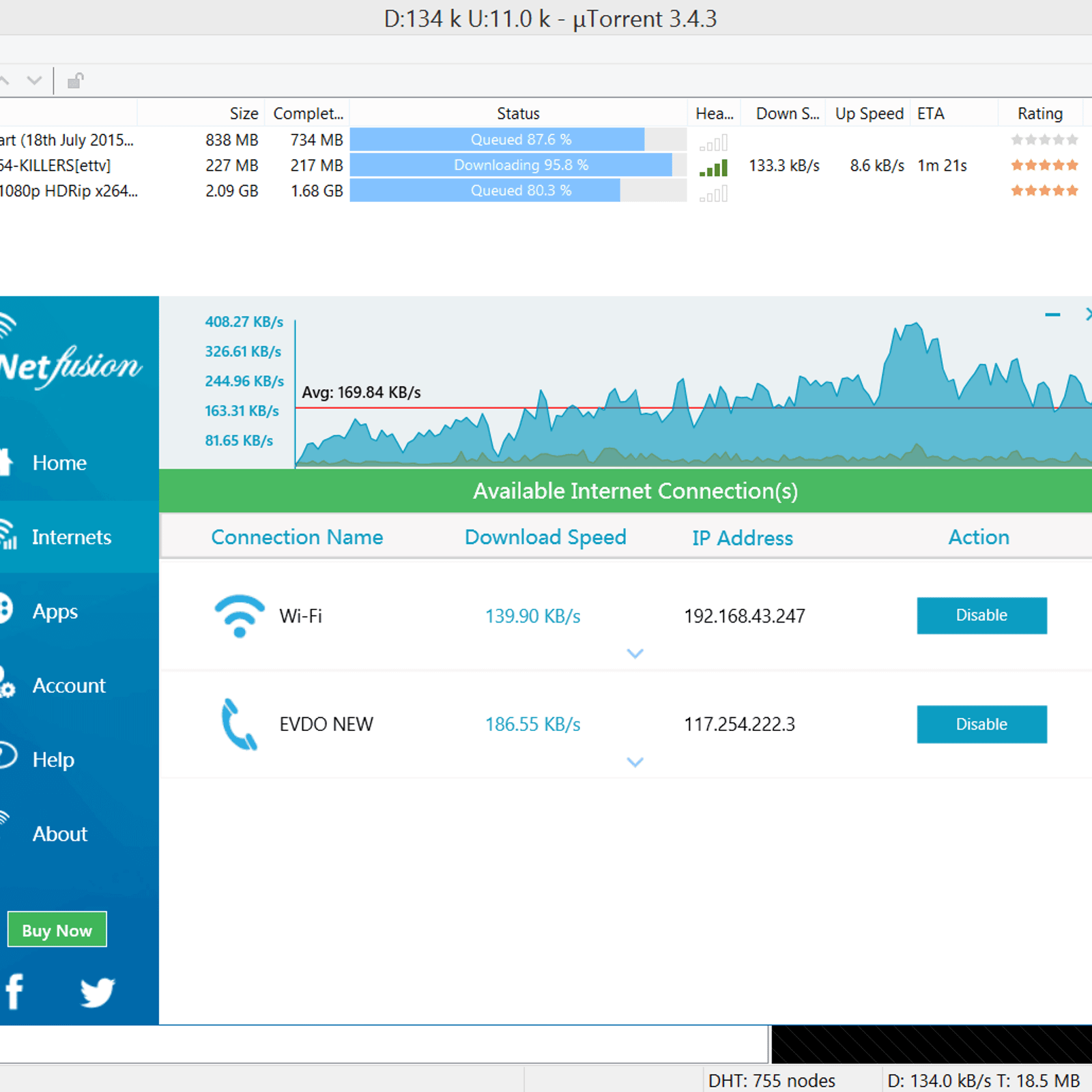Expand the EVDO NEW details chevron

635,762
